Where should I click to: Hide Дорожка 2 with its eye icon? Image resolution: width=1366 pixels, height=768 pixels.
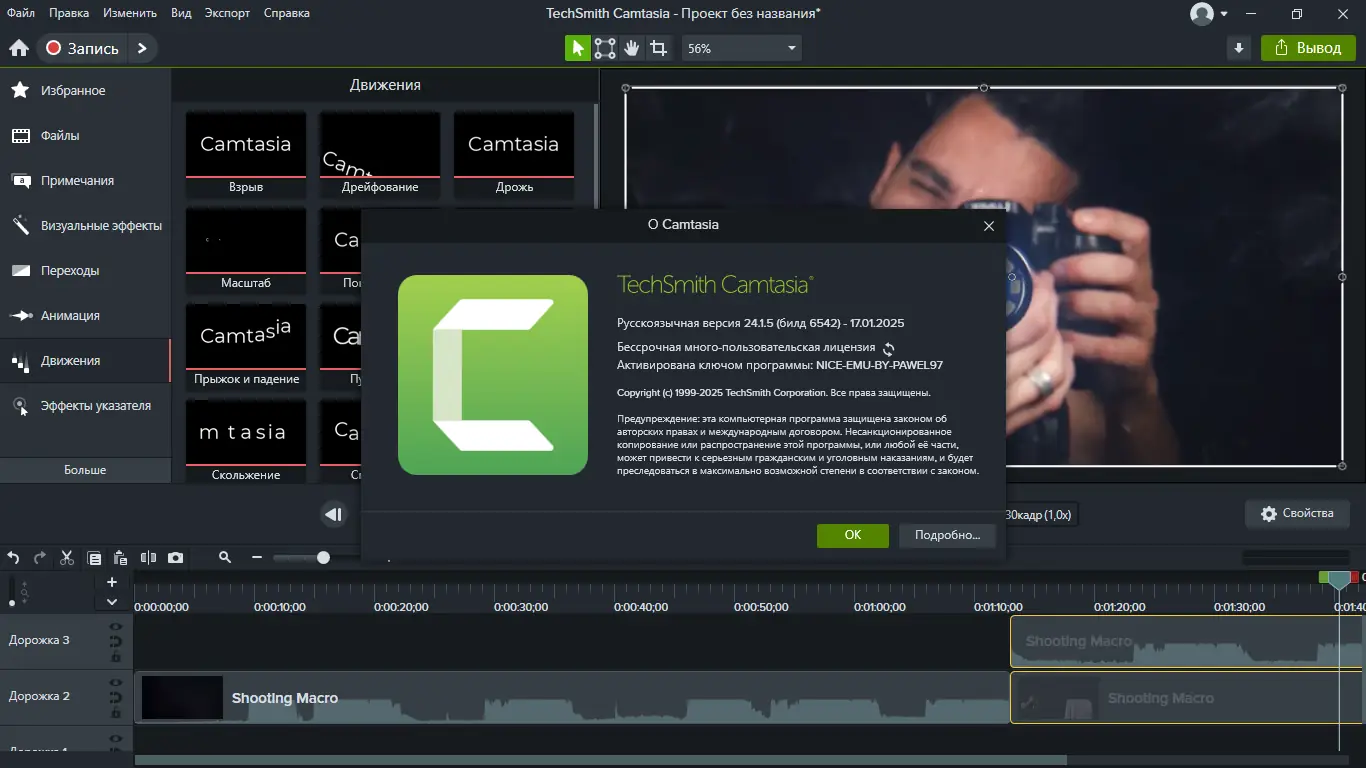(x=116, y=683)
